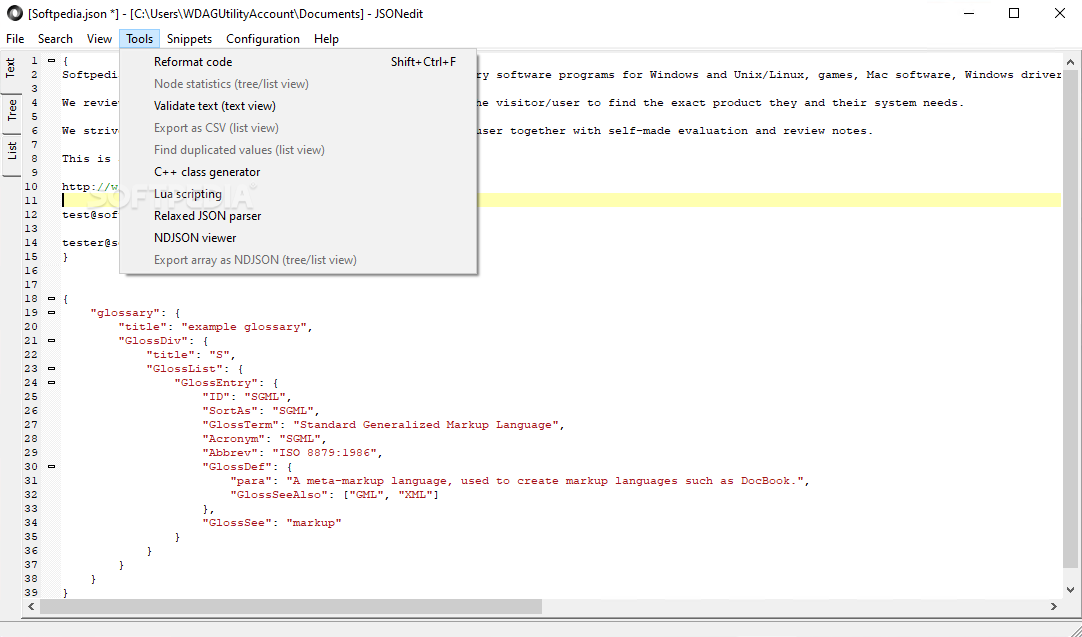This screenshot has width=1082, height=637.
Task: Click the vertical scrollbar down arrow
Action: click(x=1071, y=591)
